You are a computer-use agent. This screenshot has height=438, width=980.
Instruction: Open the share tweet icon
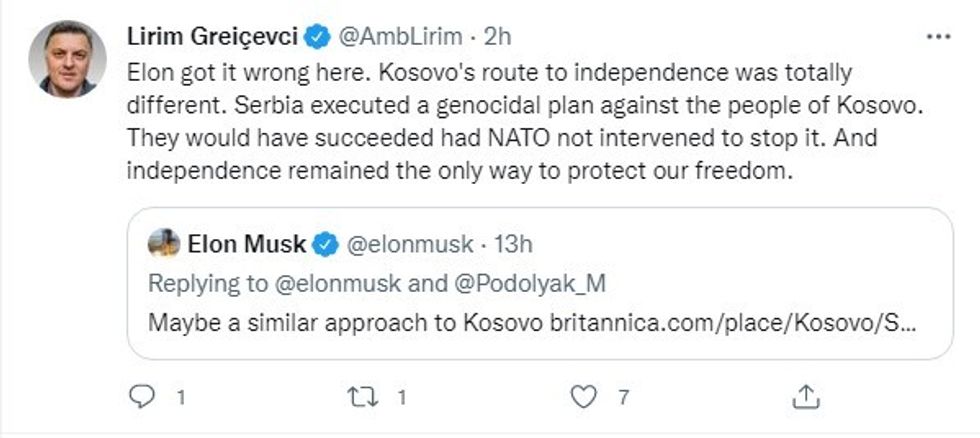[x=804, y=397]
